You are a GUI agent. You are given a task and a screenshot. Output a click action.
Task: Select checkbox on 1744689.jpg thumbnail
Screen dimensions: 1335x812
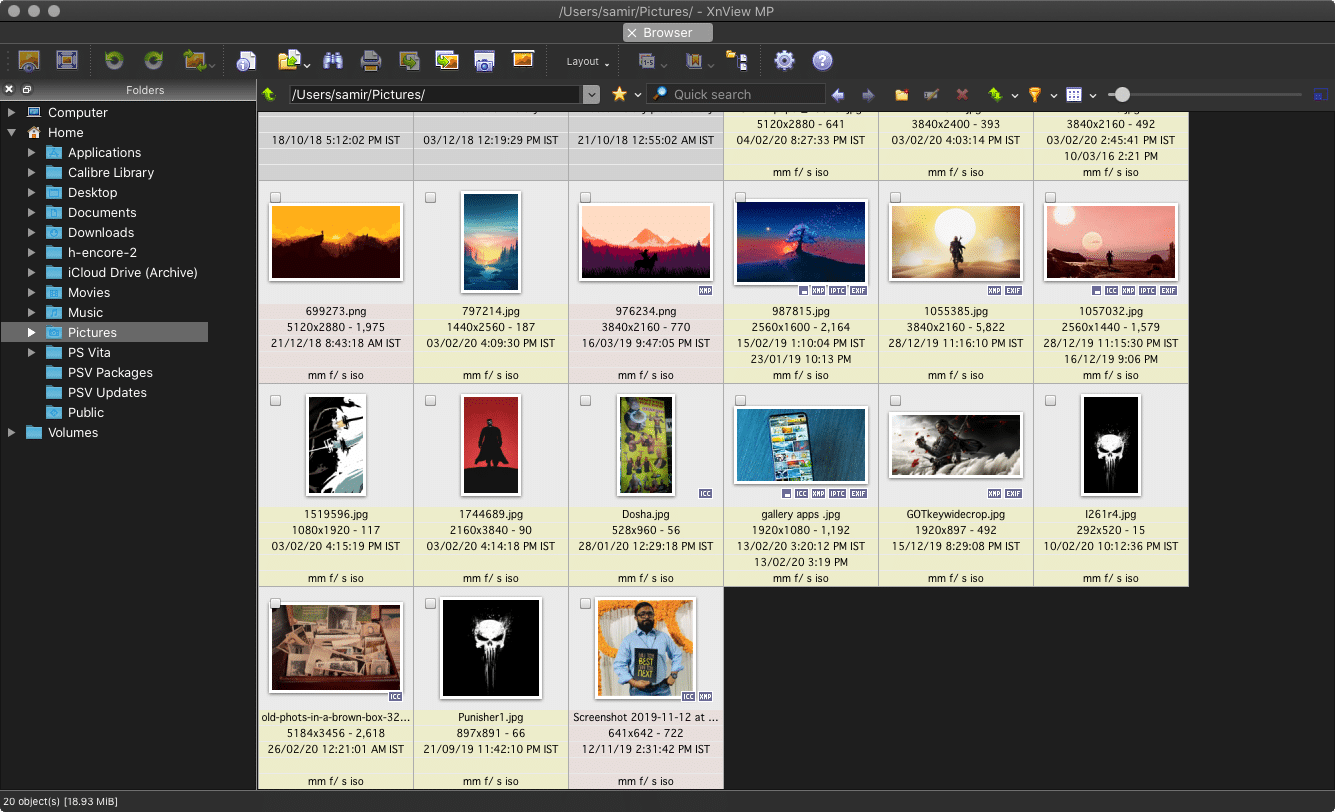click(431, 401)
